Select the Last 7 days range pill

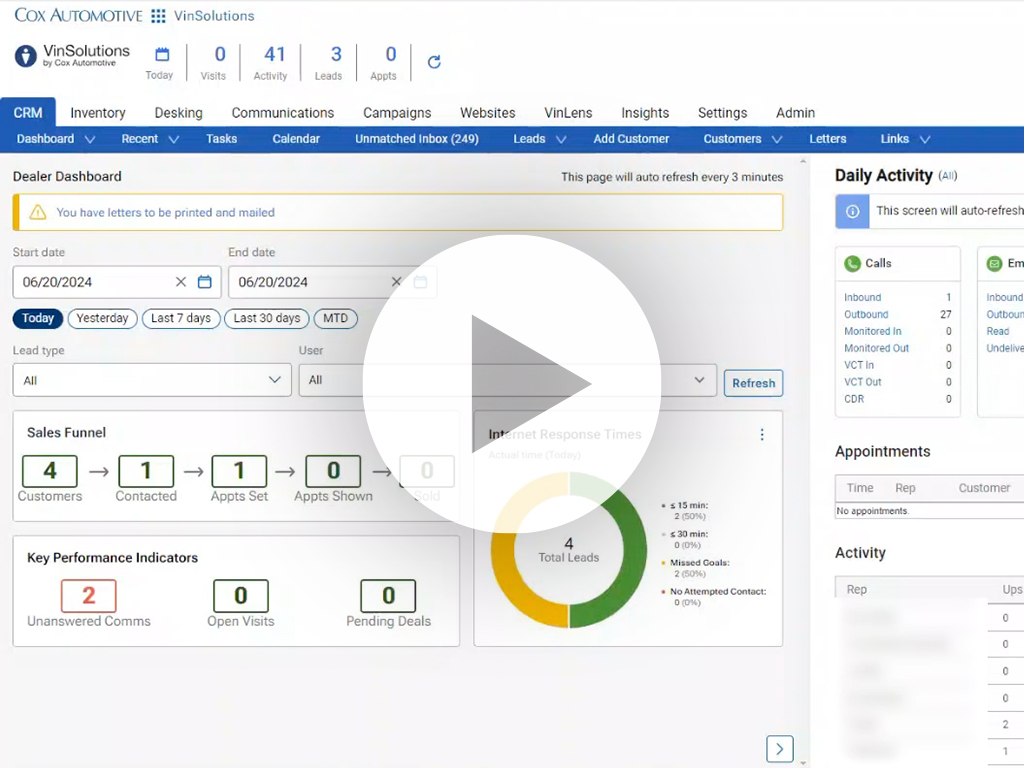point(181,318)
